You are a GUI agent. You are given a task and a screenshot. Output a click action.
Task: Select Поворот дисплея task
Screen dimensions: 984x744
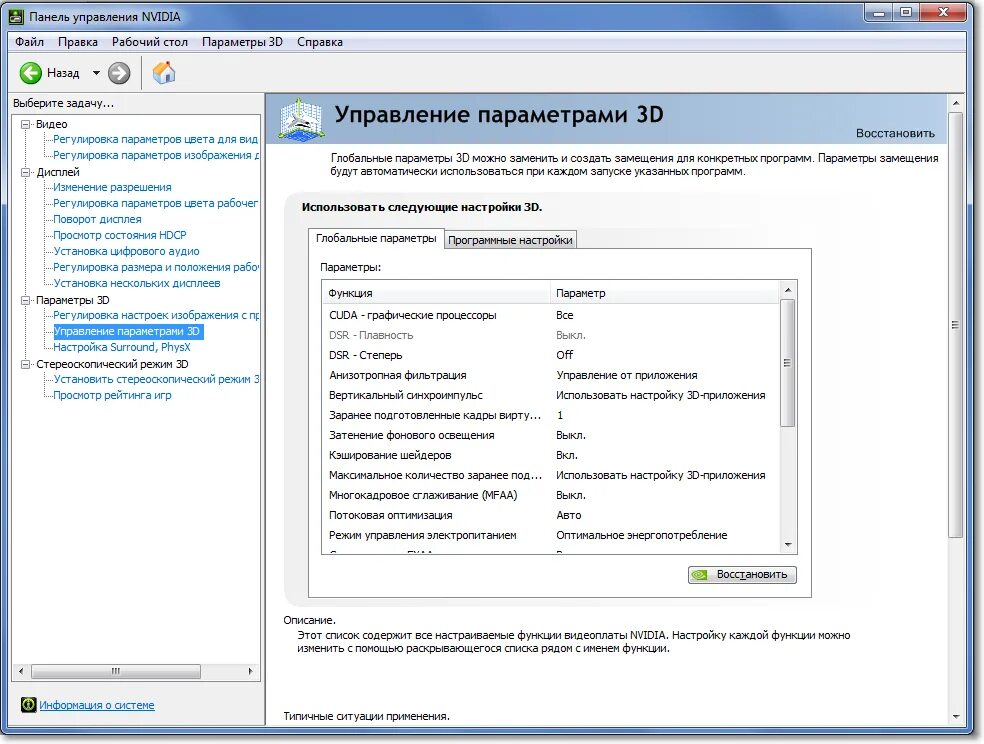pos(97,219)
